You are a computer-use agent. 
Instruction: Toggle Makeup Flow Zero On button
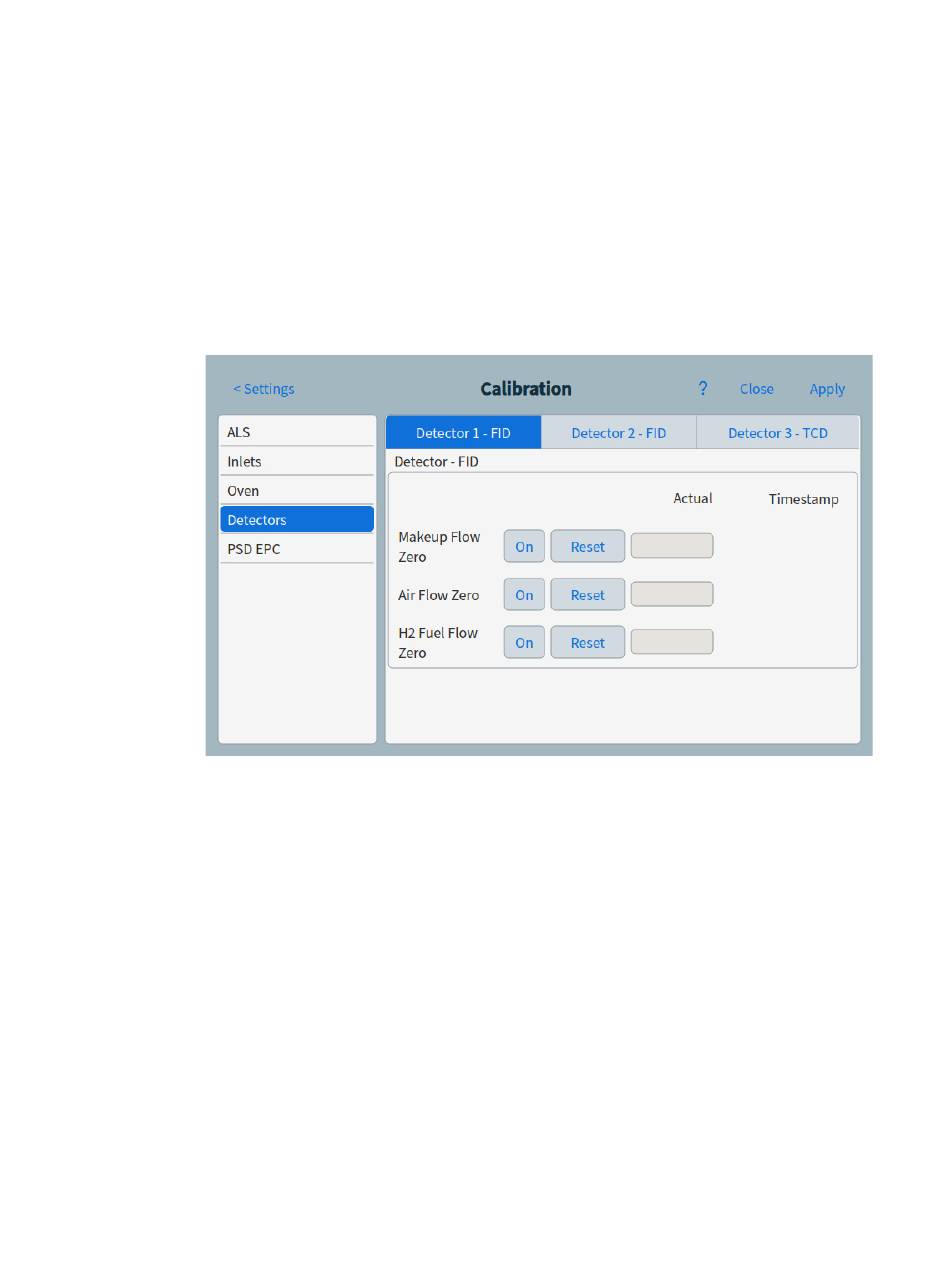524,547
